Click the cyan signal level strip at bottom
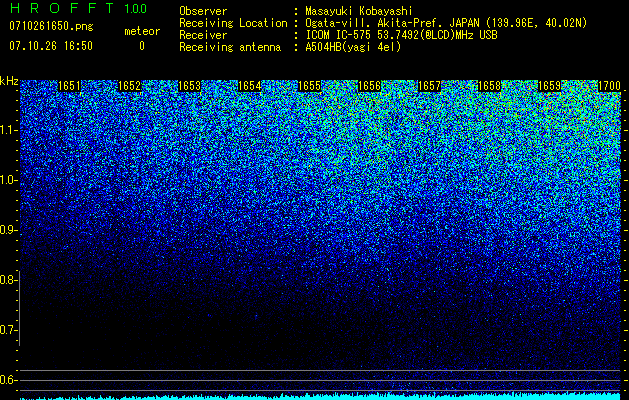 (320, 397)
